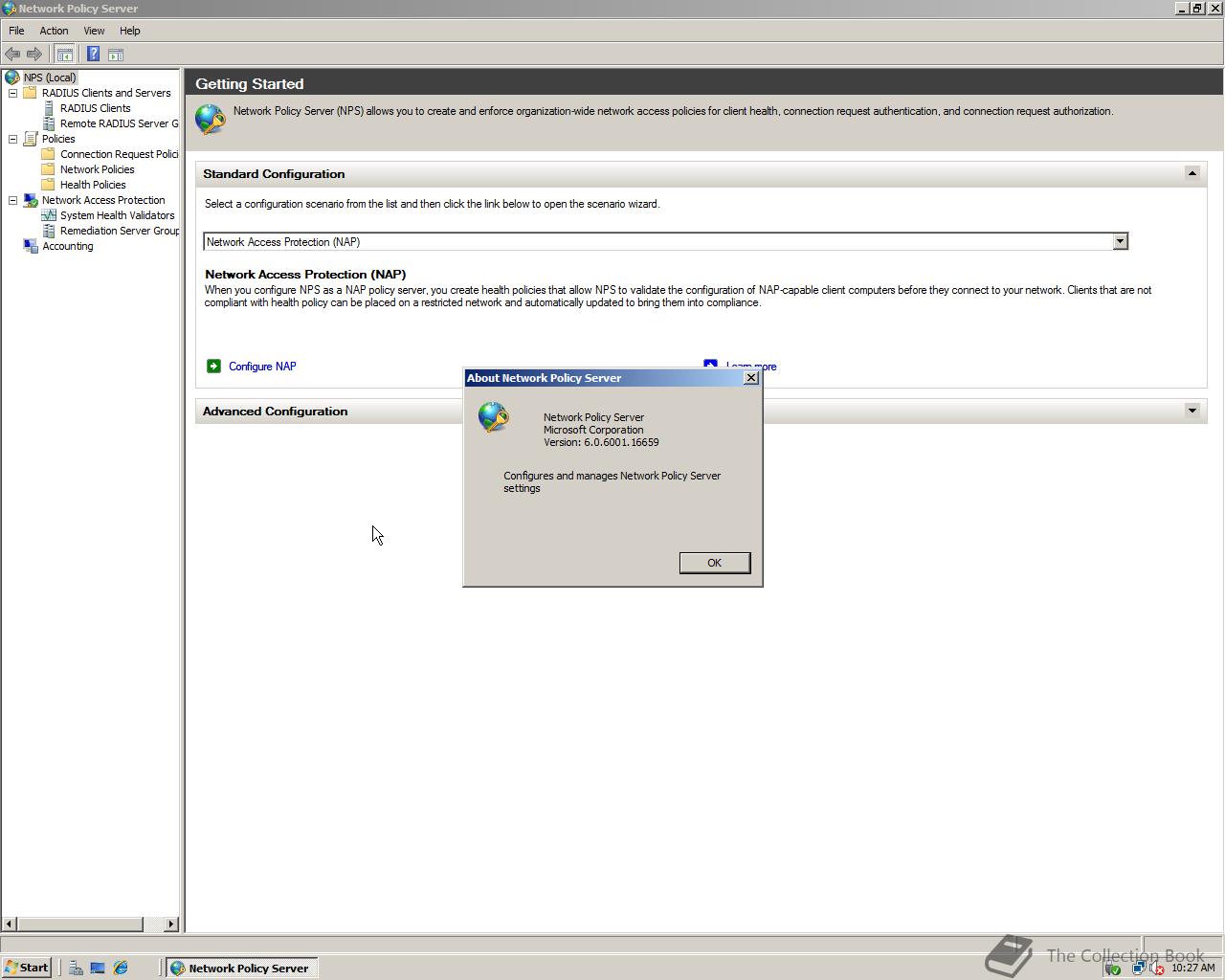Click the 10:27 AM system clock
The width and height of the screenshot is (1225, 980).
coord(1192,969)
